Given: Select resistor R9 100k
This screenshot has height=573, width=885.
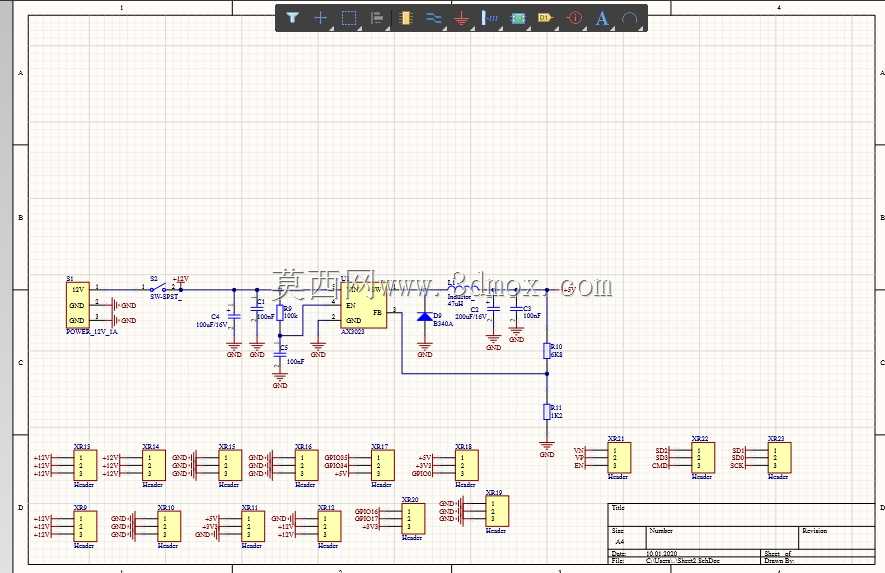Looking at the screenshot, I should pyautogui.click(x=280, y=313).
